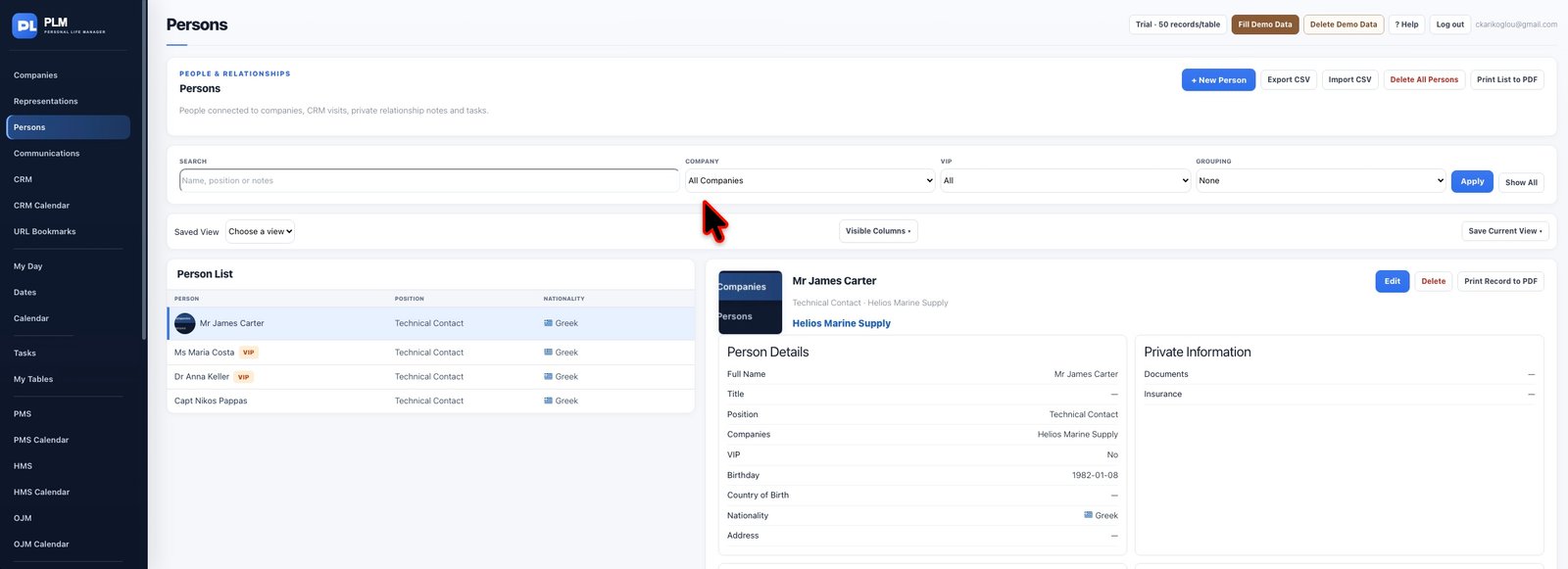Click the Fill Demo Data button

1265,24
